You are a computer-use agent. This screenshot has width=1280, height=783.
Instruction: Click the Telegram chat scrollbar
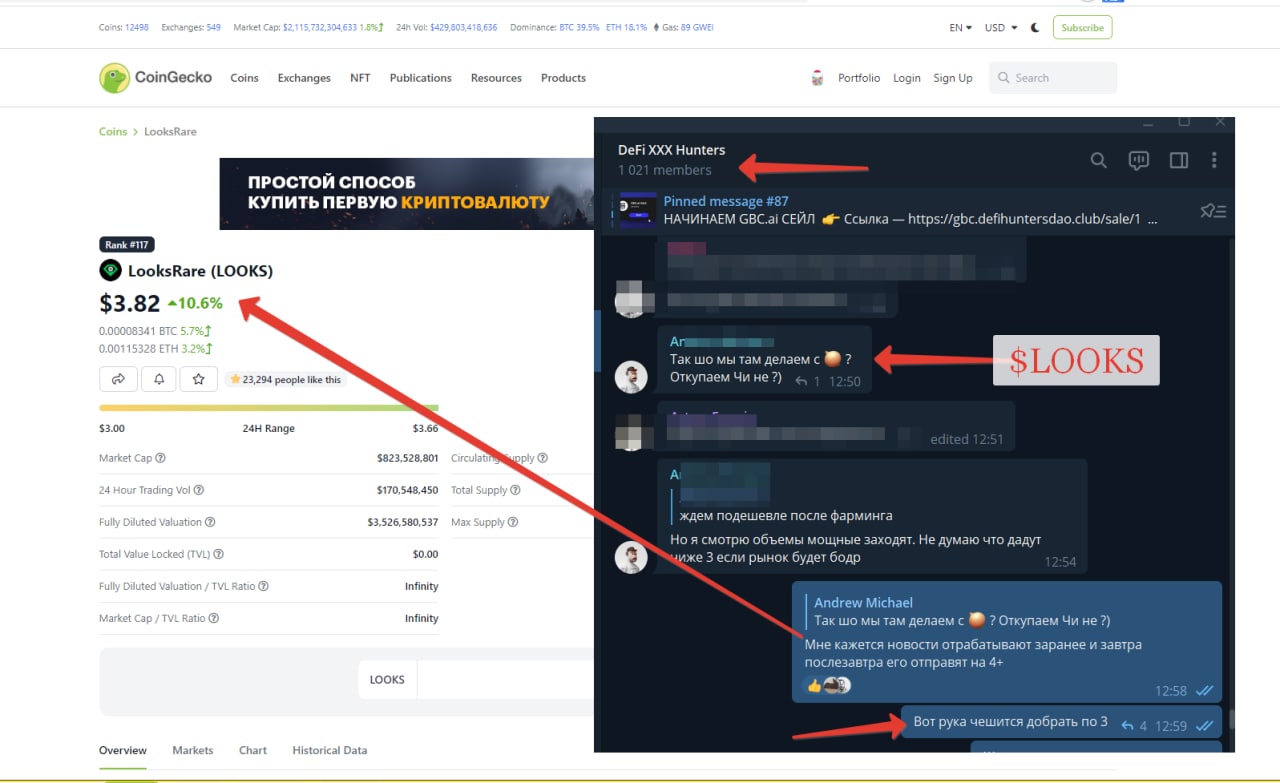pyautogui.click(x=1230, y=718)
